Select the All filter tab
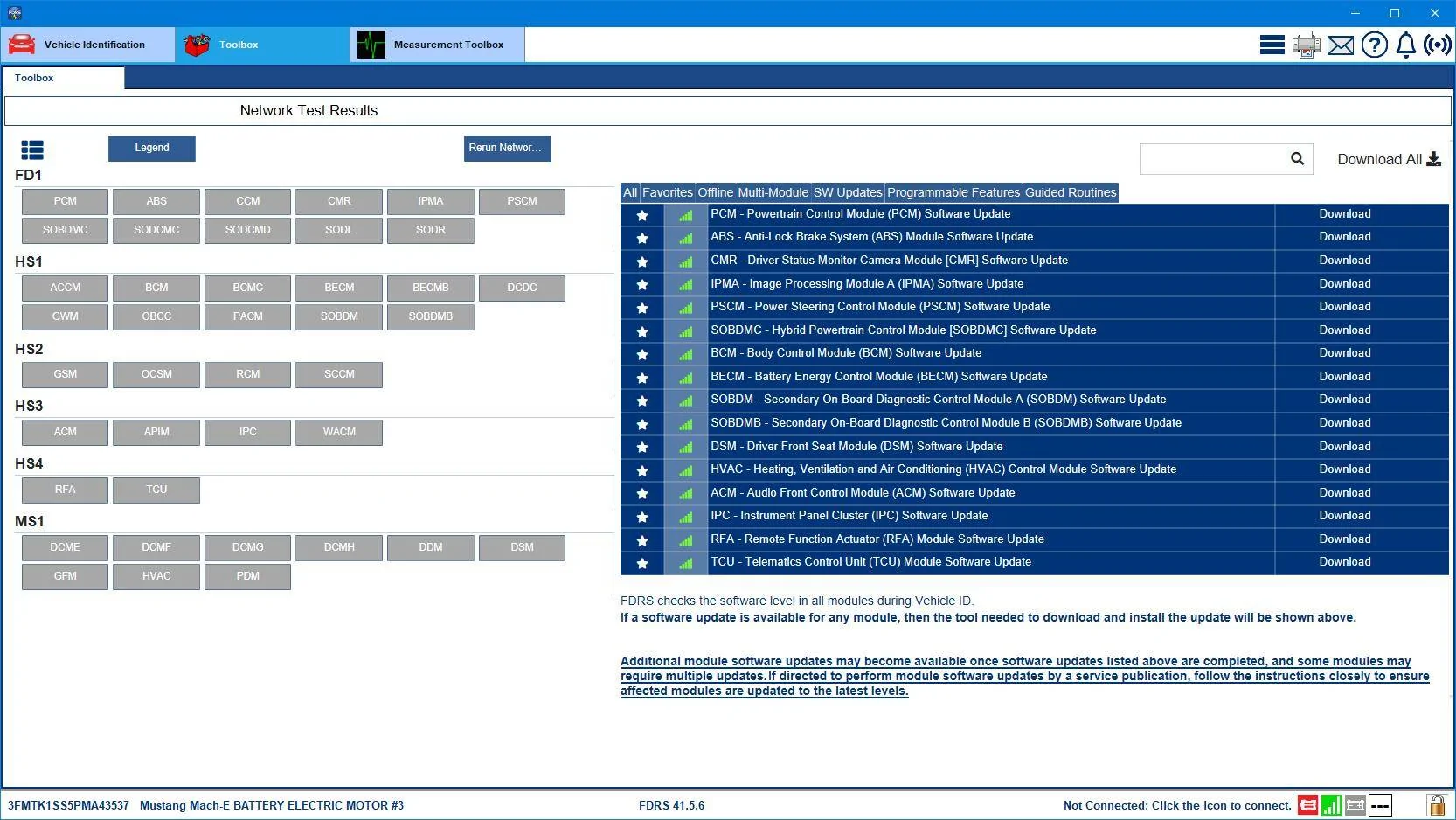 pos(630,192)
